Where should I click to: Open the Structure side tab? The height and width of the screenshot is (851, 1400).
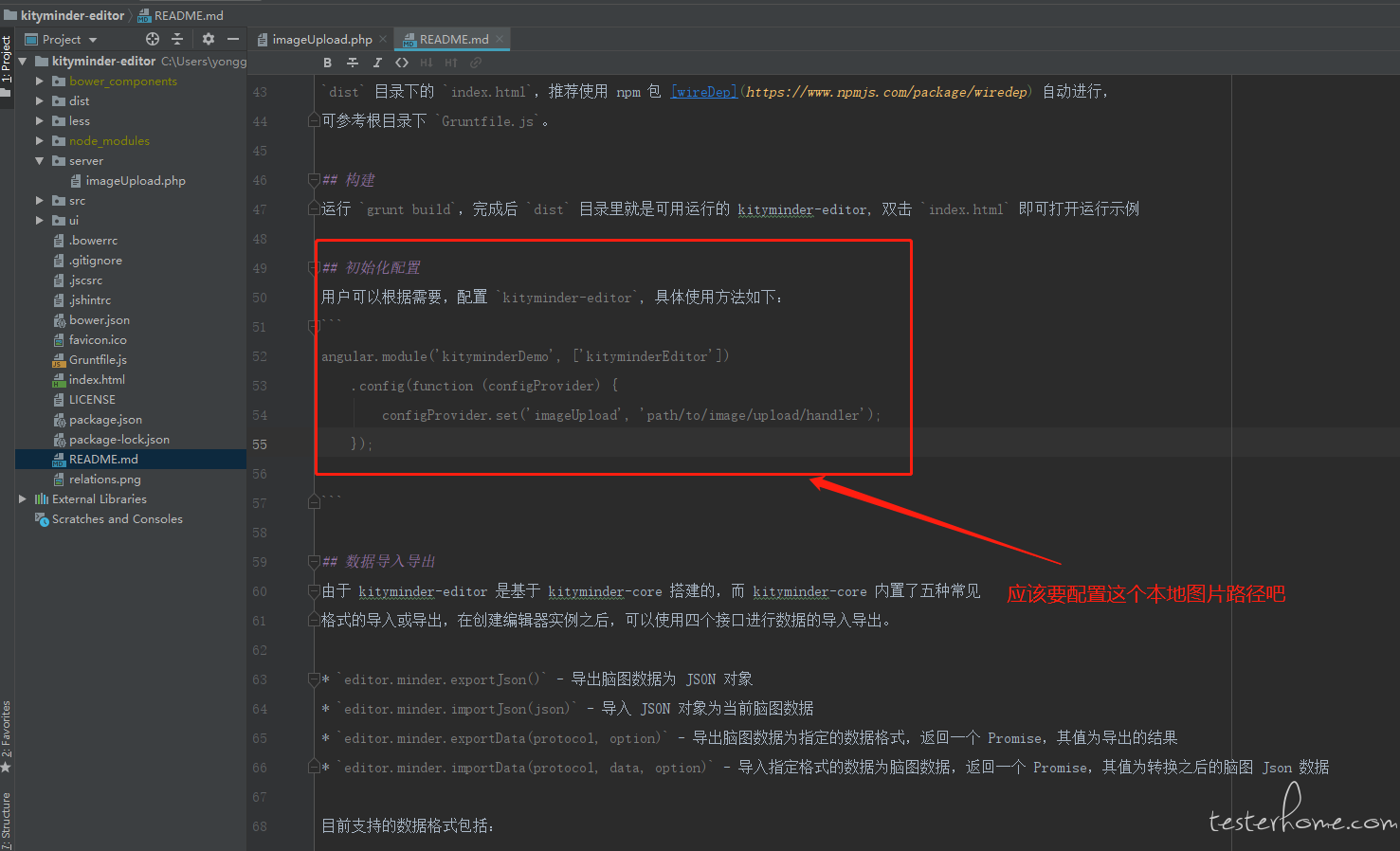pos(7,820)
